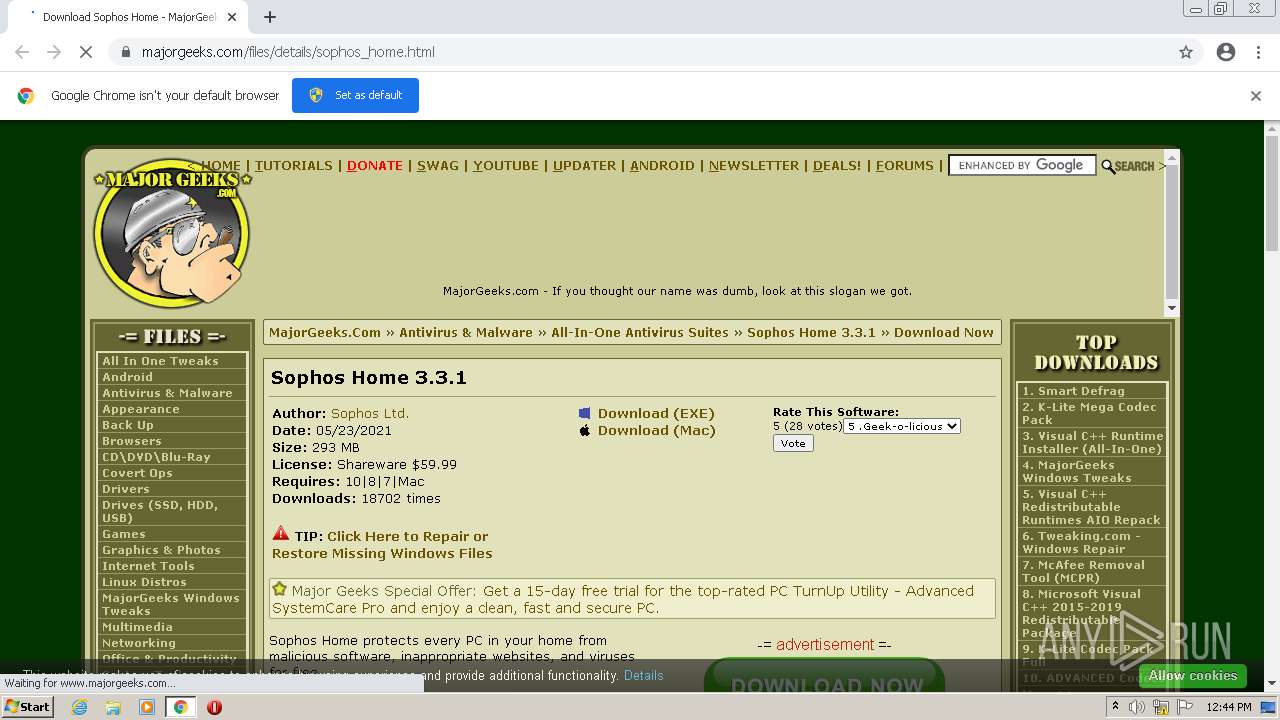1280x720 pixels.
Task: Open File Explorer from the taskbar
Action: [113, 707]
